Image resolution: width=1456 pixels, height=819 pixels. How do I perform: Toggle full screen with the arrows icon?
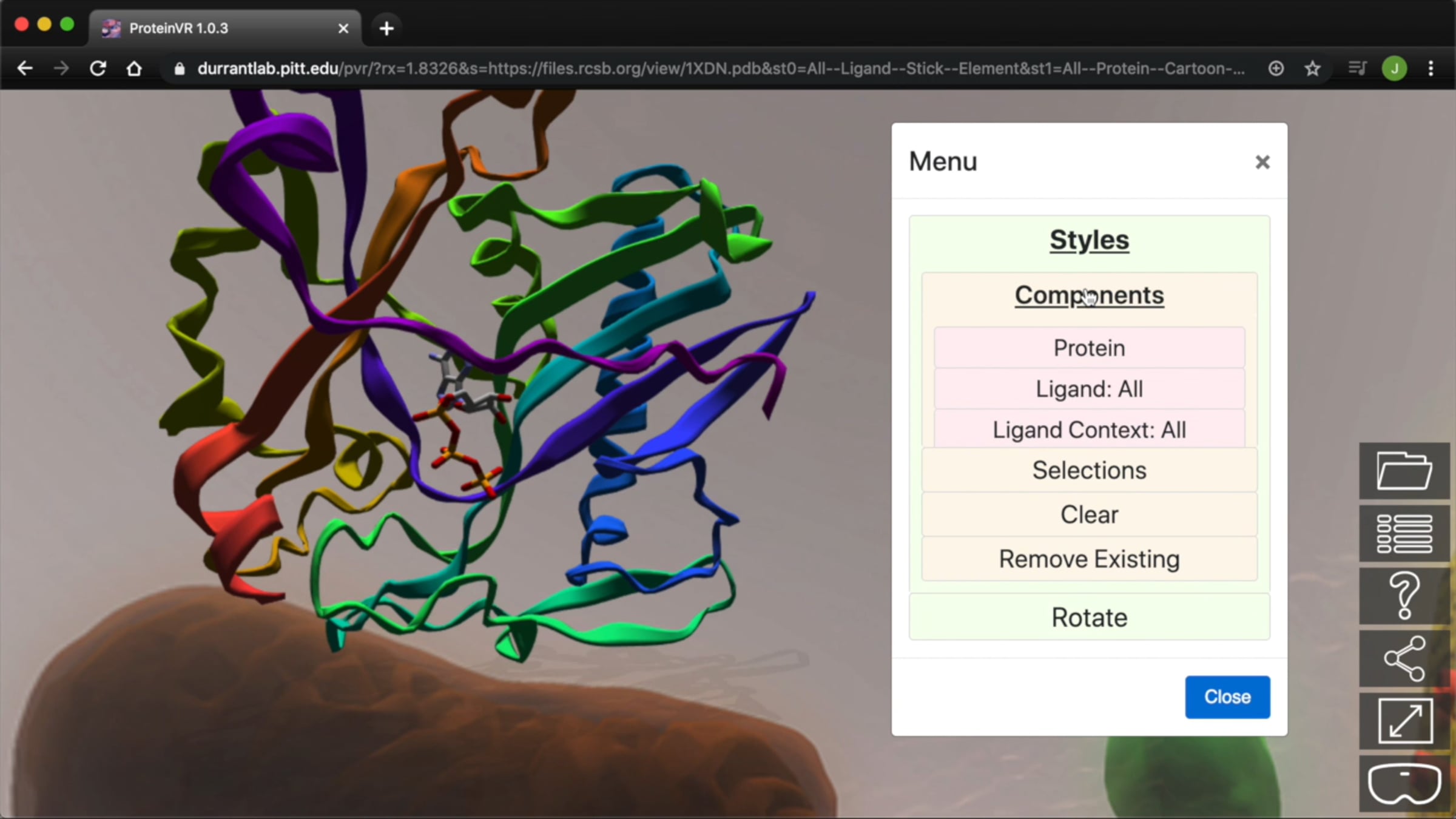pyautogui.click(x=1404, y=721)
